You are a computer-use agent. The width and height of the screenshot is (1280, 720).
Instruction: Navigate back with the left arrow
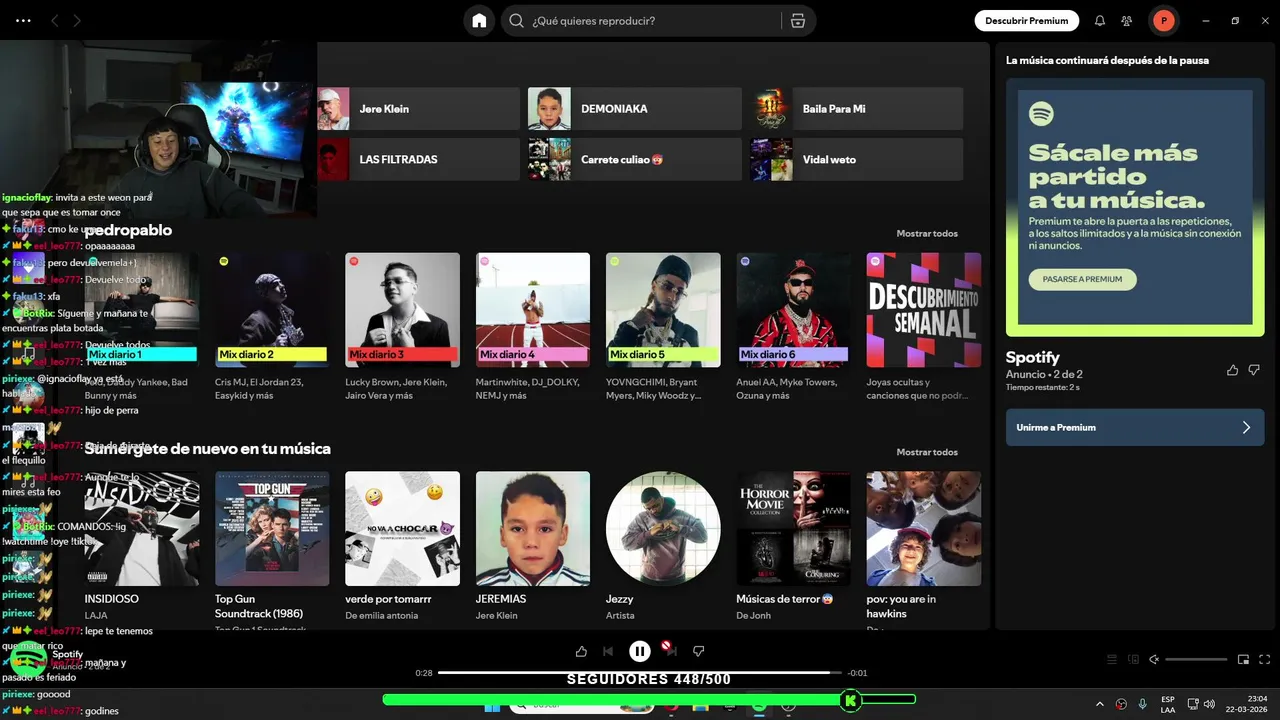pyautogui.click(x=55, y=21)
